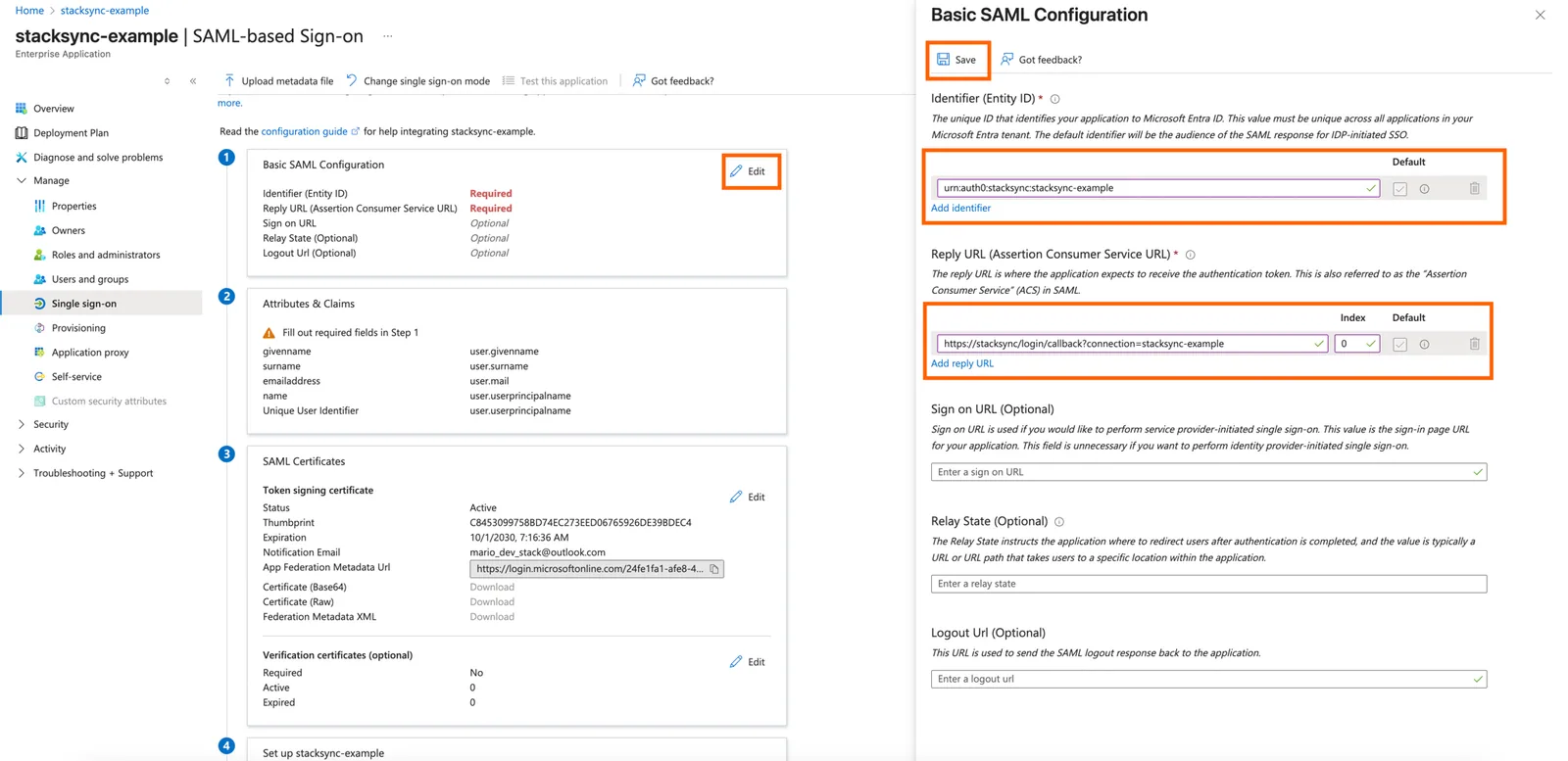Click Test this application in toolbar

pyautogui.click(x=555, y=81)
